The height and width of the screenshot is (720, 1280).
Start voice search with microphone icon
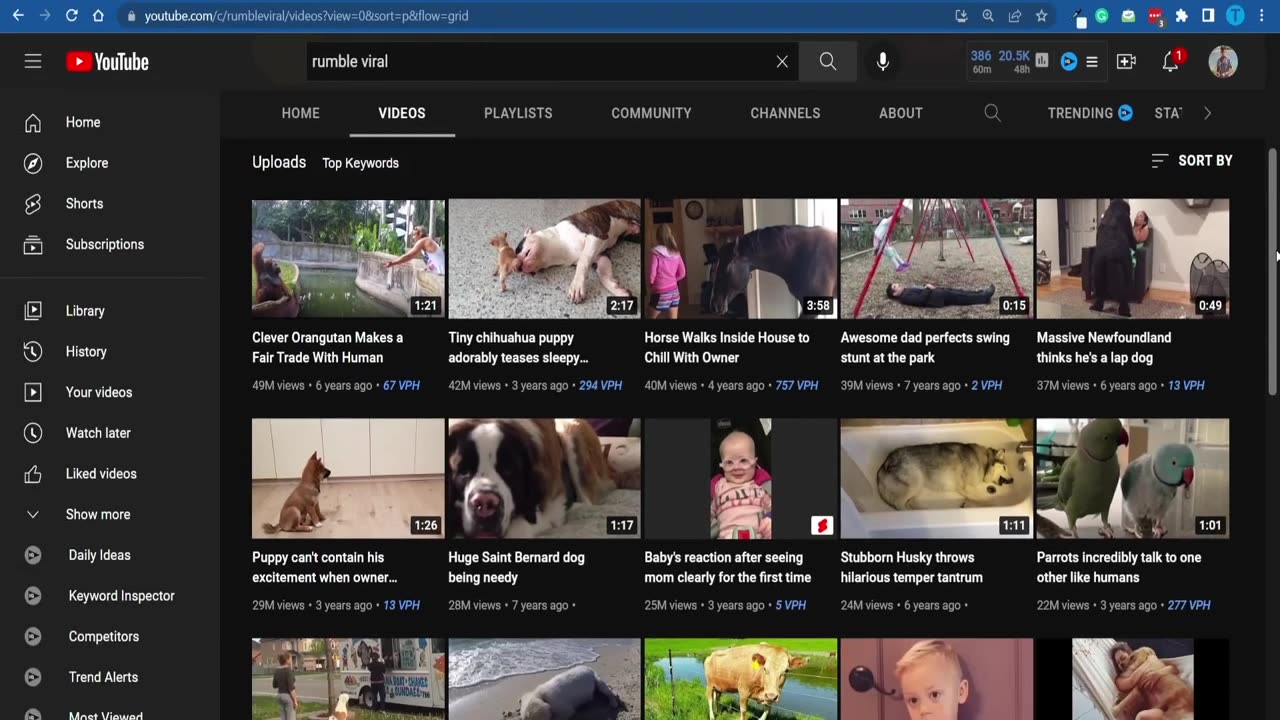pyautogui.click(x=882, y=61)
